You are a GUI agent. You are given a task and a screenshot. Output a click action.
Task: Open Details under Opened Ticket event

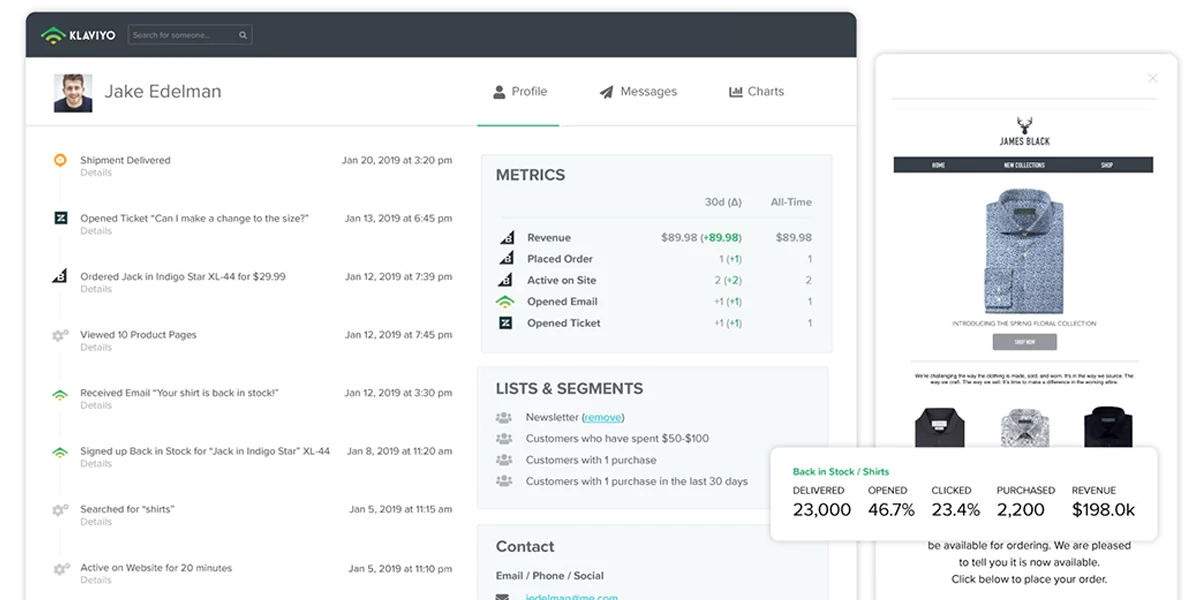(96, 231)
